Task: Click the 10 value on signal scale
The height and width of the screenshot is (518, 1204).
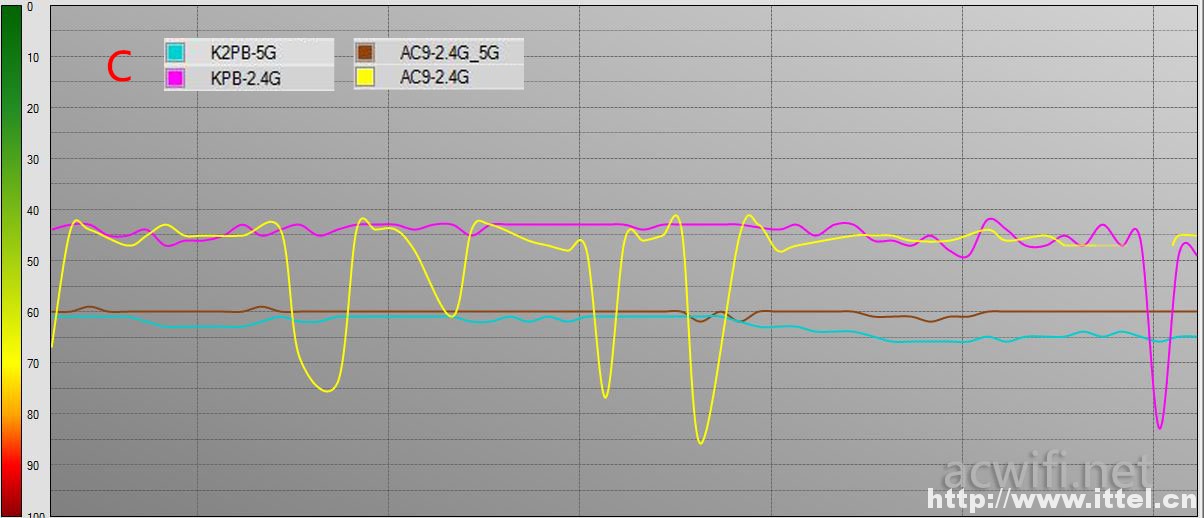Action: (x=33, y=57)
